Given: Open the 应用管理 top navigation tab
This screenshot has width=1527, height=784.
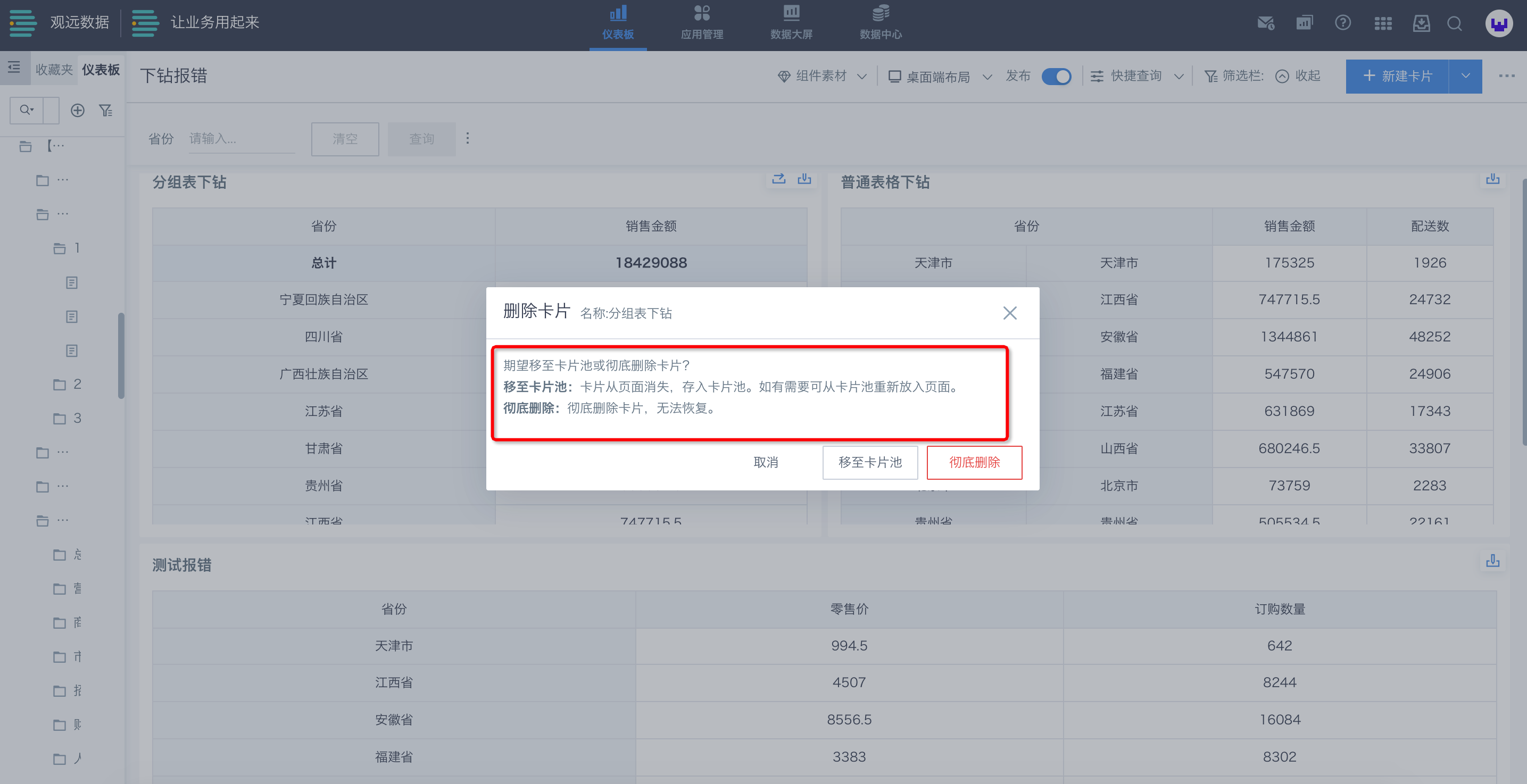Looking at the screenshot, I should coord(702,24).
